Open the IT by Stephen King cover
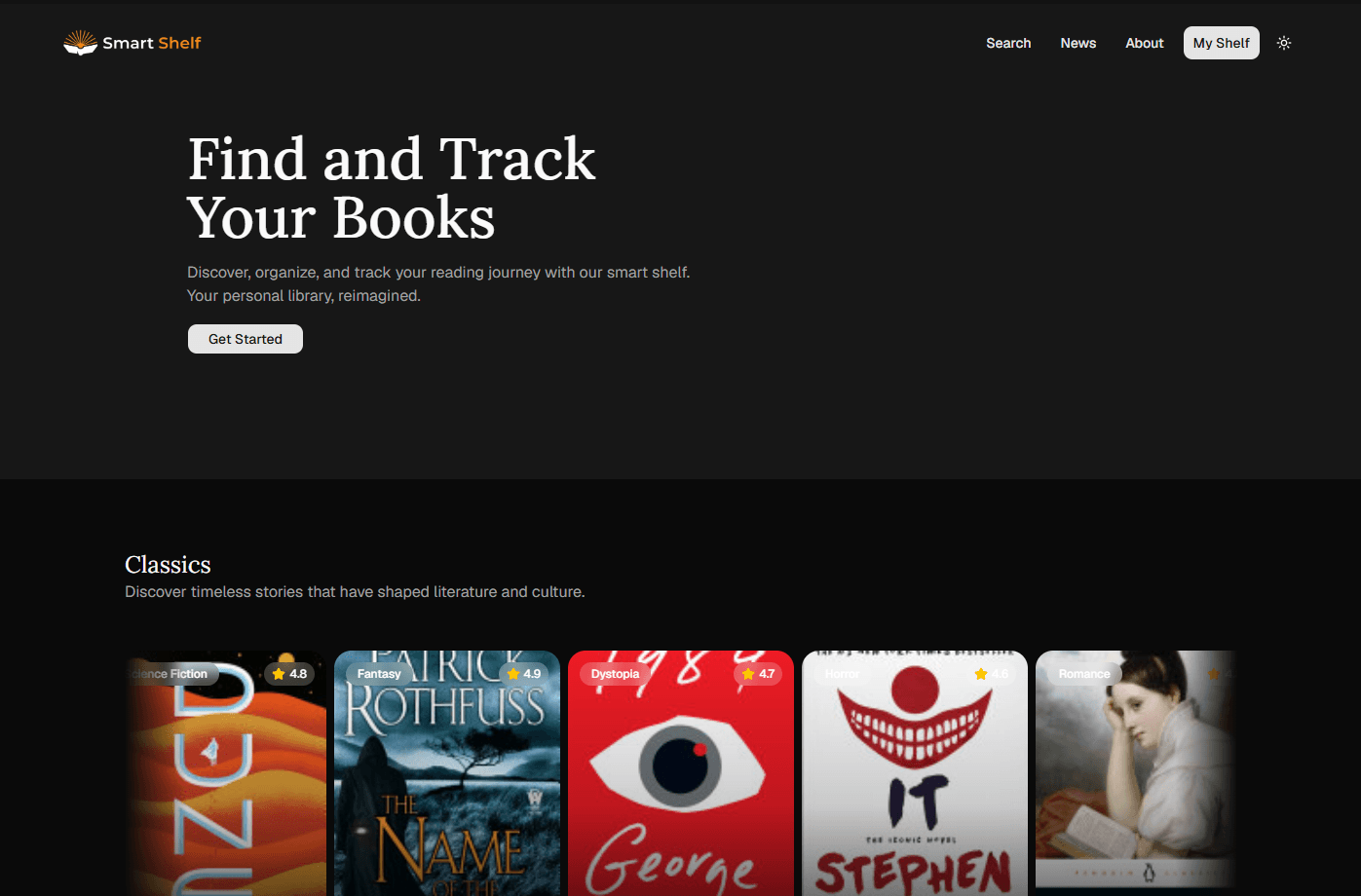Viewport: 1361px width, 896px height. click(x=915, y=773)
